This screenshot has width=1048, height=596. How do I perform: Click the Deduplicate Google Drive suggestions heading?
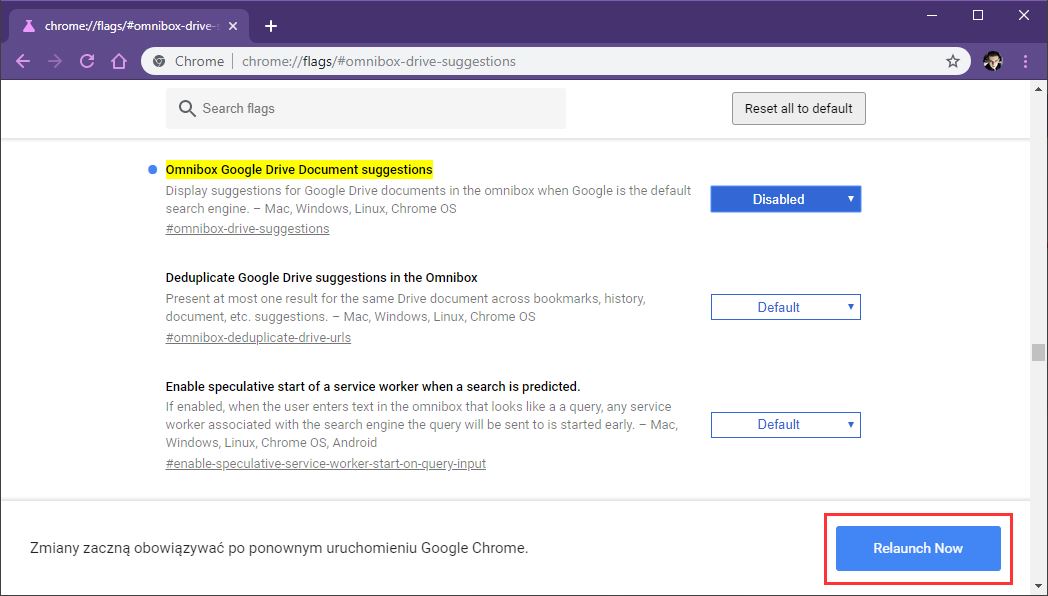pos(321,278)
